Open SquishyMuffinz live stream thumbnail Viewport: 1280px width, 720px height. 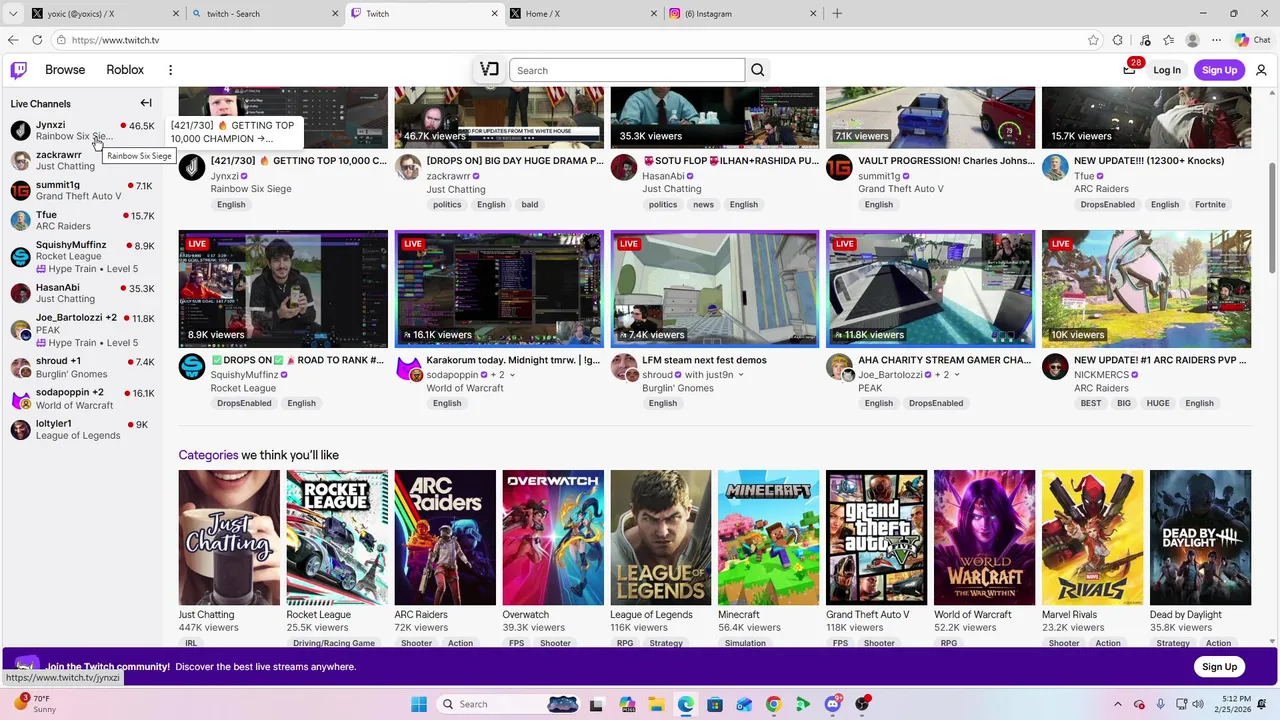coord(283,289)
